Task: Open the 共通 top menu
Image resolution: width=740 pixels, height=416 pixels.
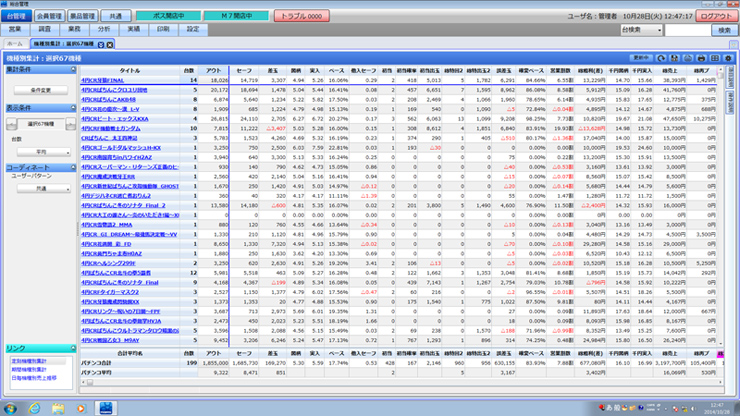Action: point(116,16)
